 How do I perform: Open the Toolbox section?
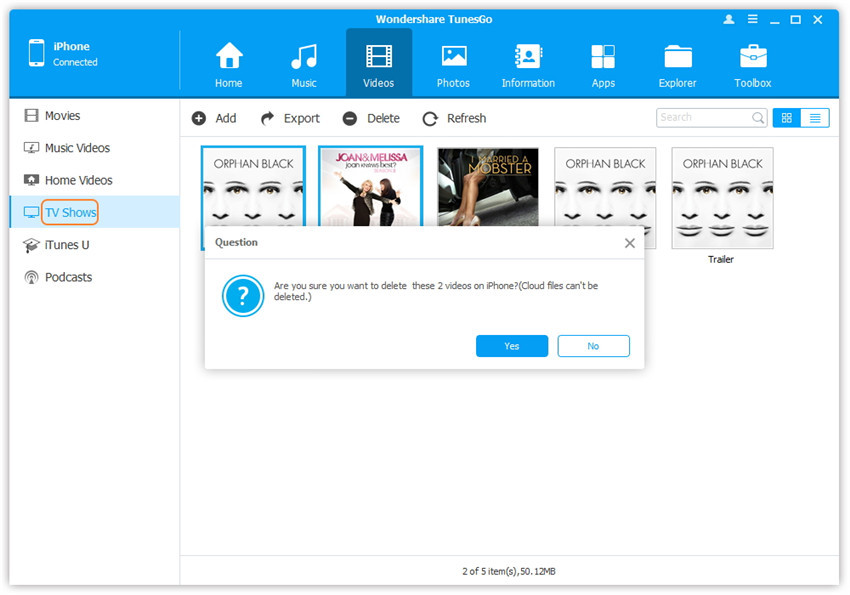pyautogui.click(x=753, y=58)
